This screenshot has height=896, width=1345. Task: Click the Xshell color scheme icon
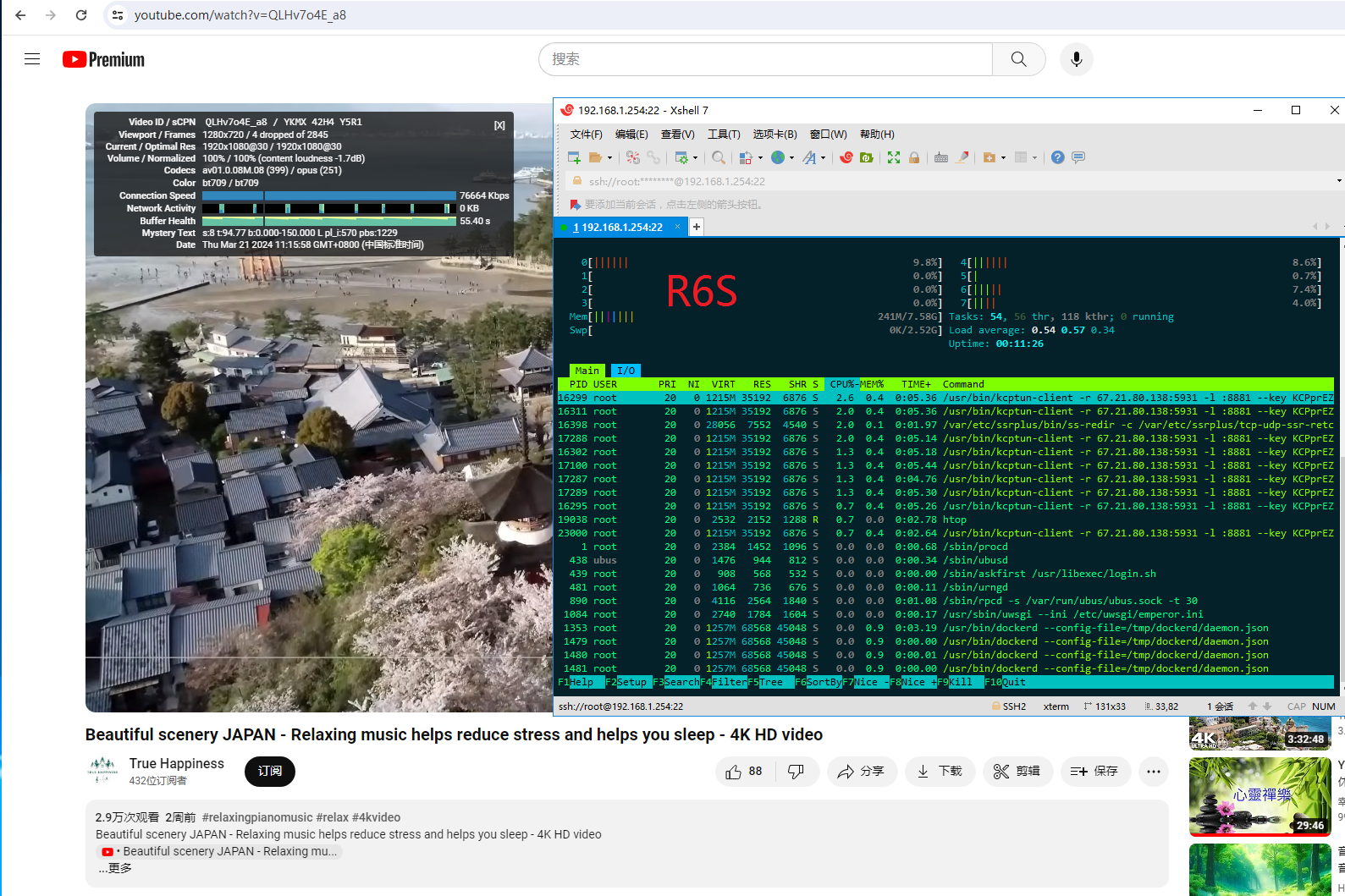[746, 157]
